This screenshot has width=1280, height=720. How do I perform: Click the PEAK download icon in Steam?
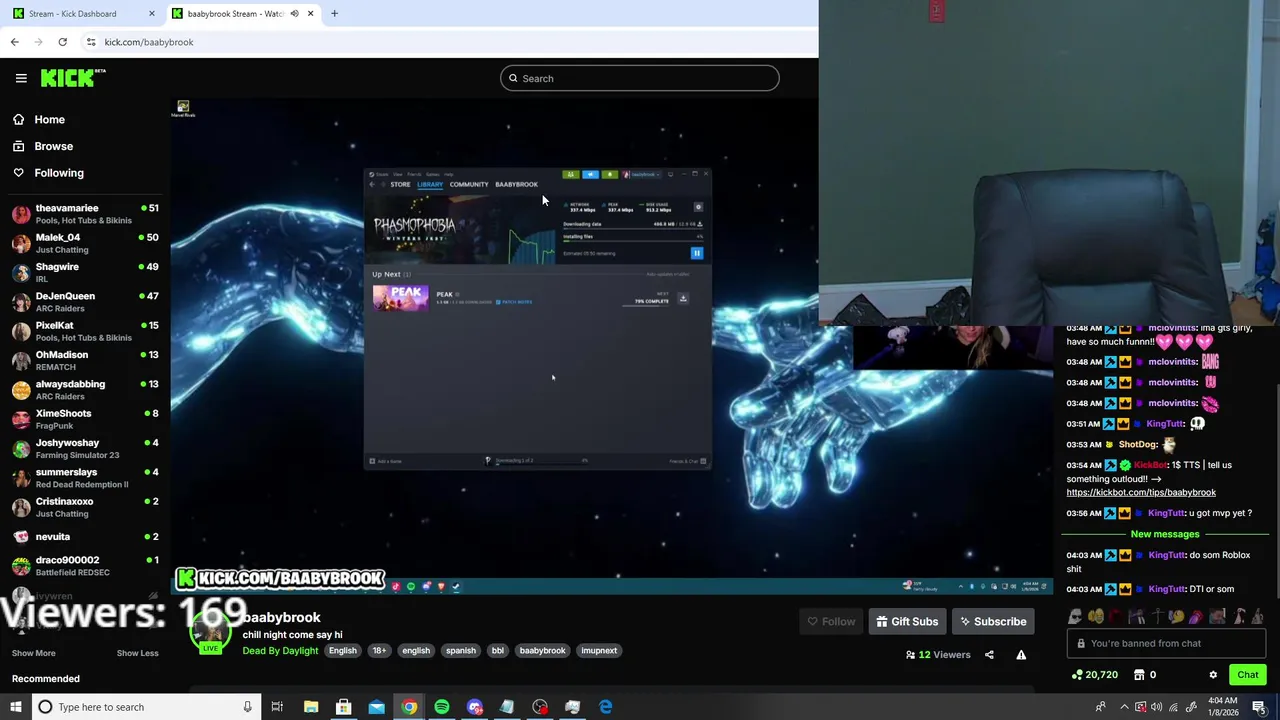(x=683, y=298)
